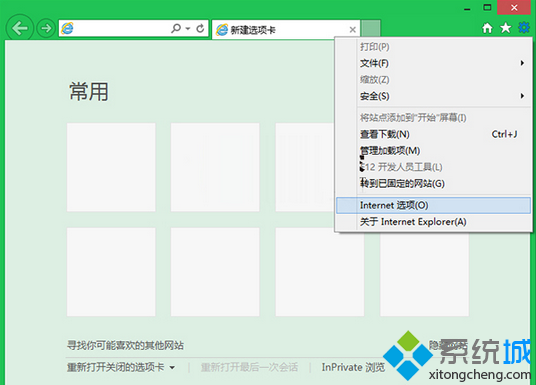Choose 打印(P) in the tools menu

(433, 47)
